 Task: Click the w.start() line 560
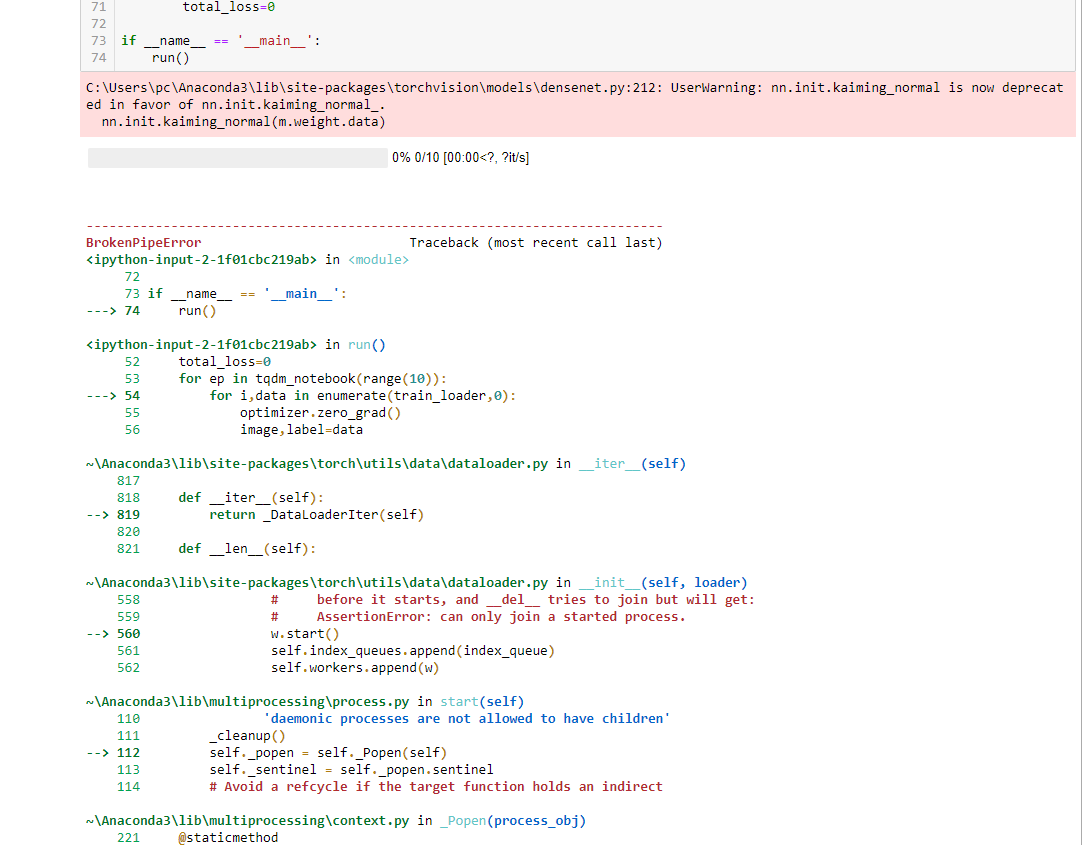[x=305, y=634]
